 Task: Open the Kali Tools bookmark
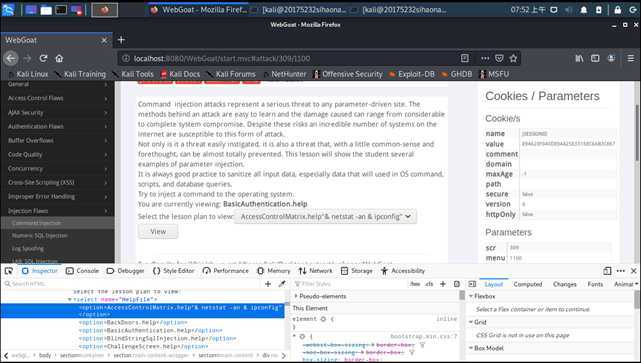(x=133, y=74)
